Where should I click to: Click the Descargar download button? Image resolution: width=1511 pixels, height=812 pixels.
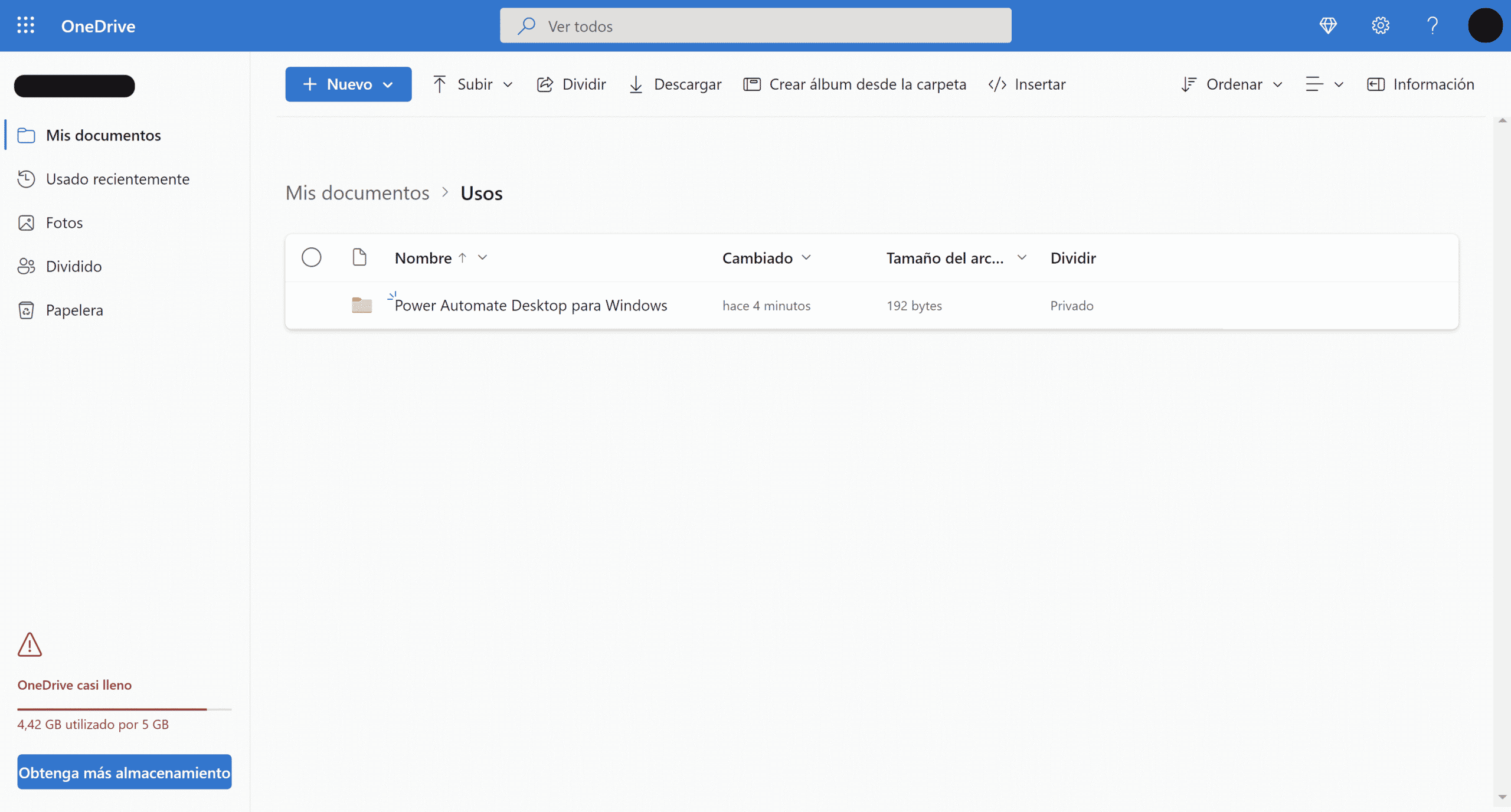[x=675, y=84]
